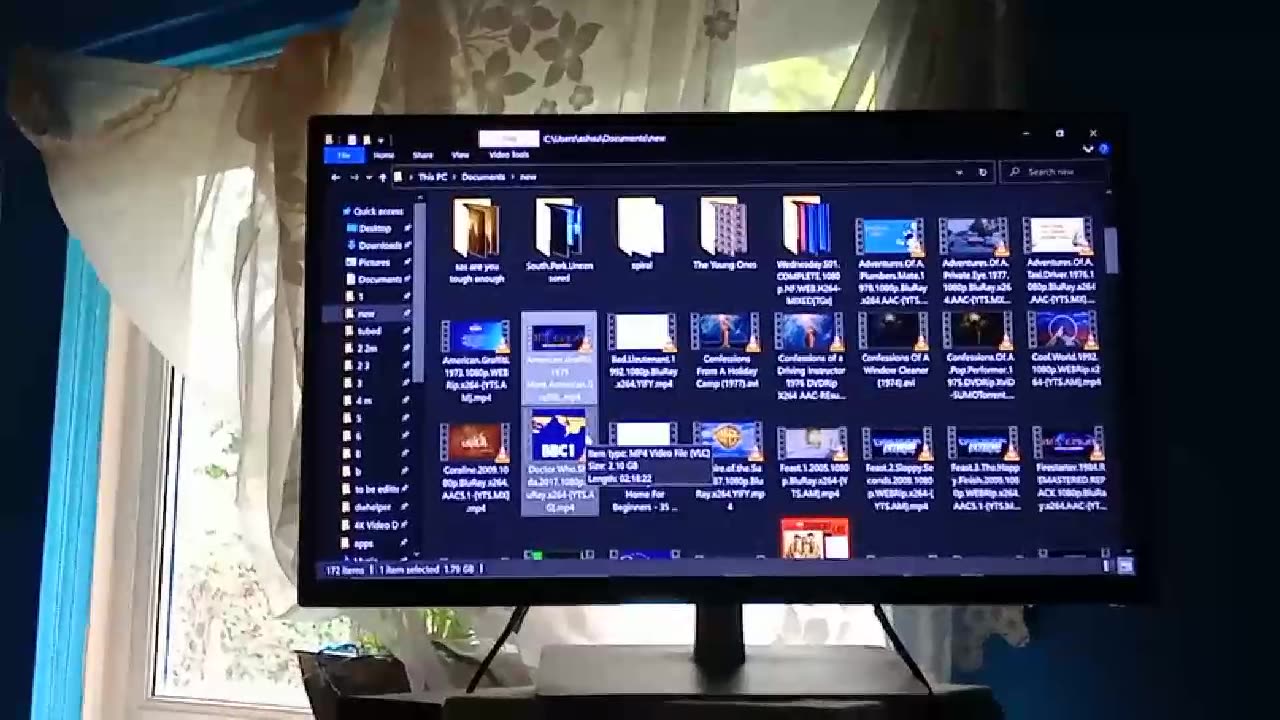
Task: Select Adventures.Of.A.Taxi.Driver video file
Action: (x=1058, y=260)
